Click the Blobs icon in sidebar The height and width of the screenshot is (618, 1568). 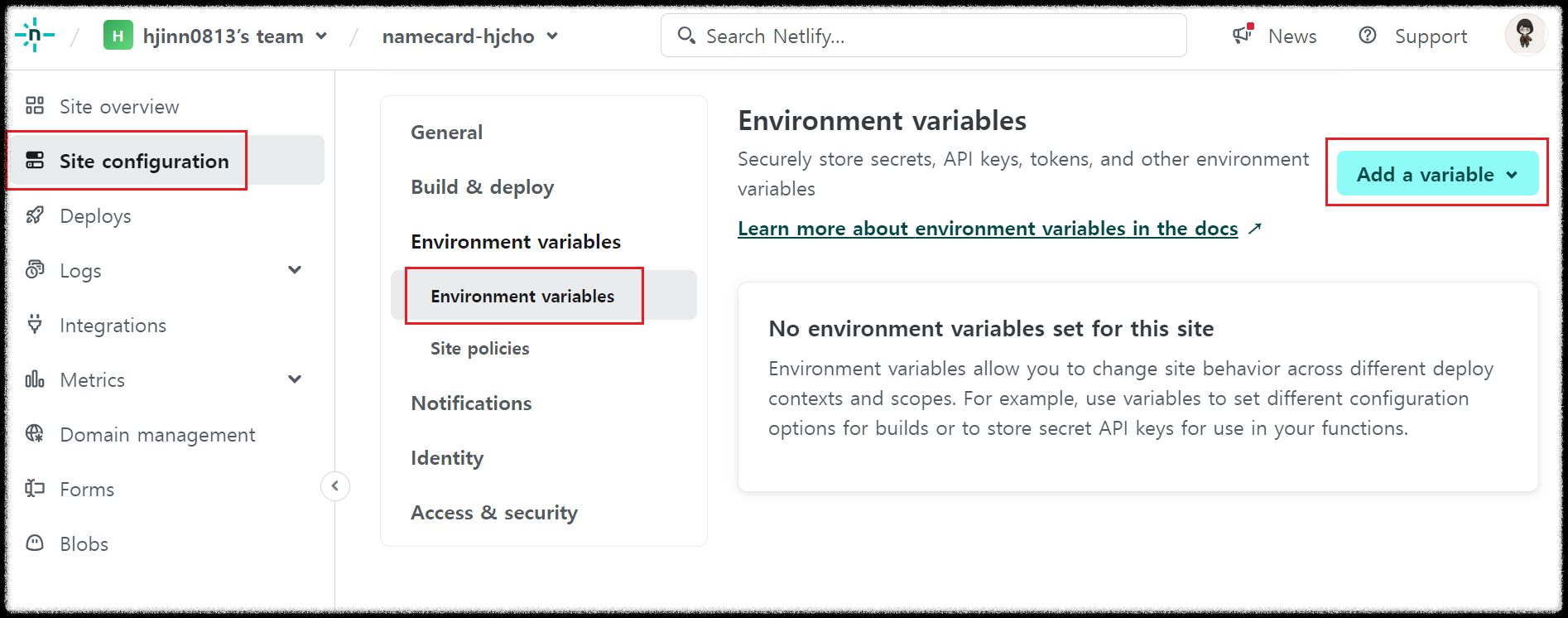coord(35,543)
